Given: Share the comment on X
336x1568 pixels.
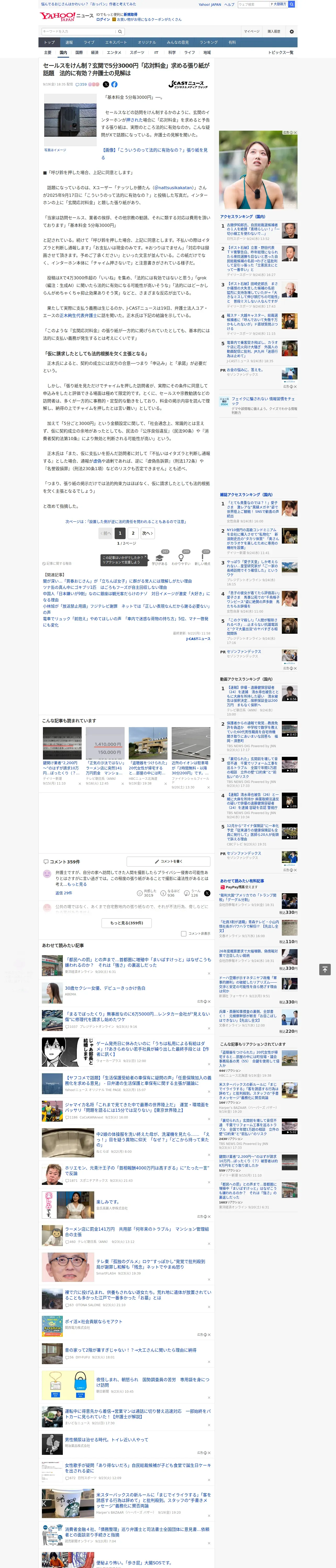Looking at the screenshot, I should [207, 893].
